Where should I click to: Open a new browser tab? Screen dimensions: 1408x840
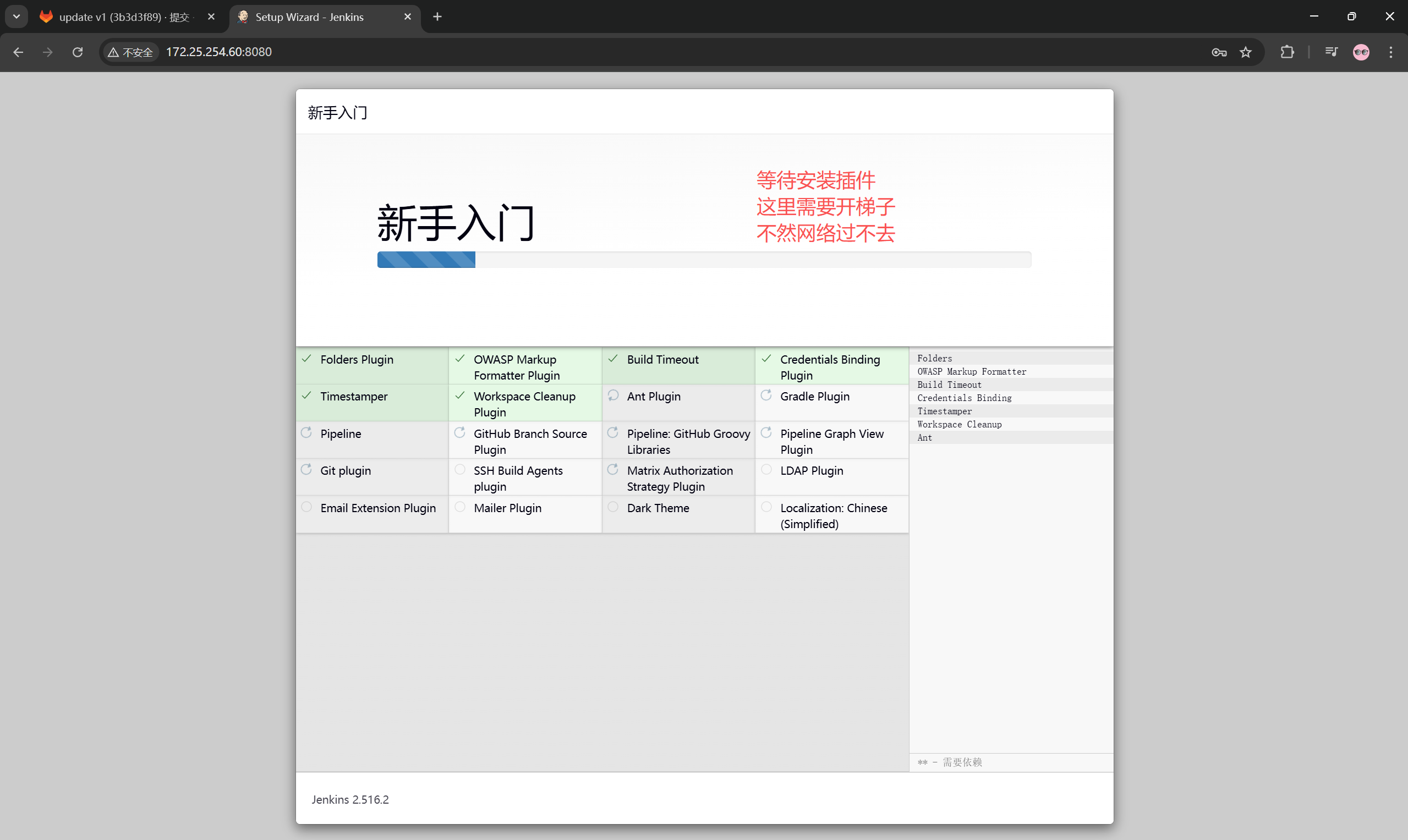coord(437,17)
